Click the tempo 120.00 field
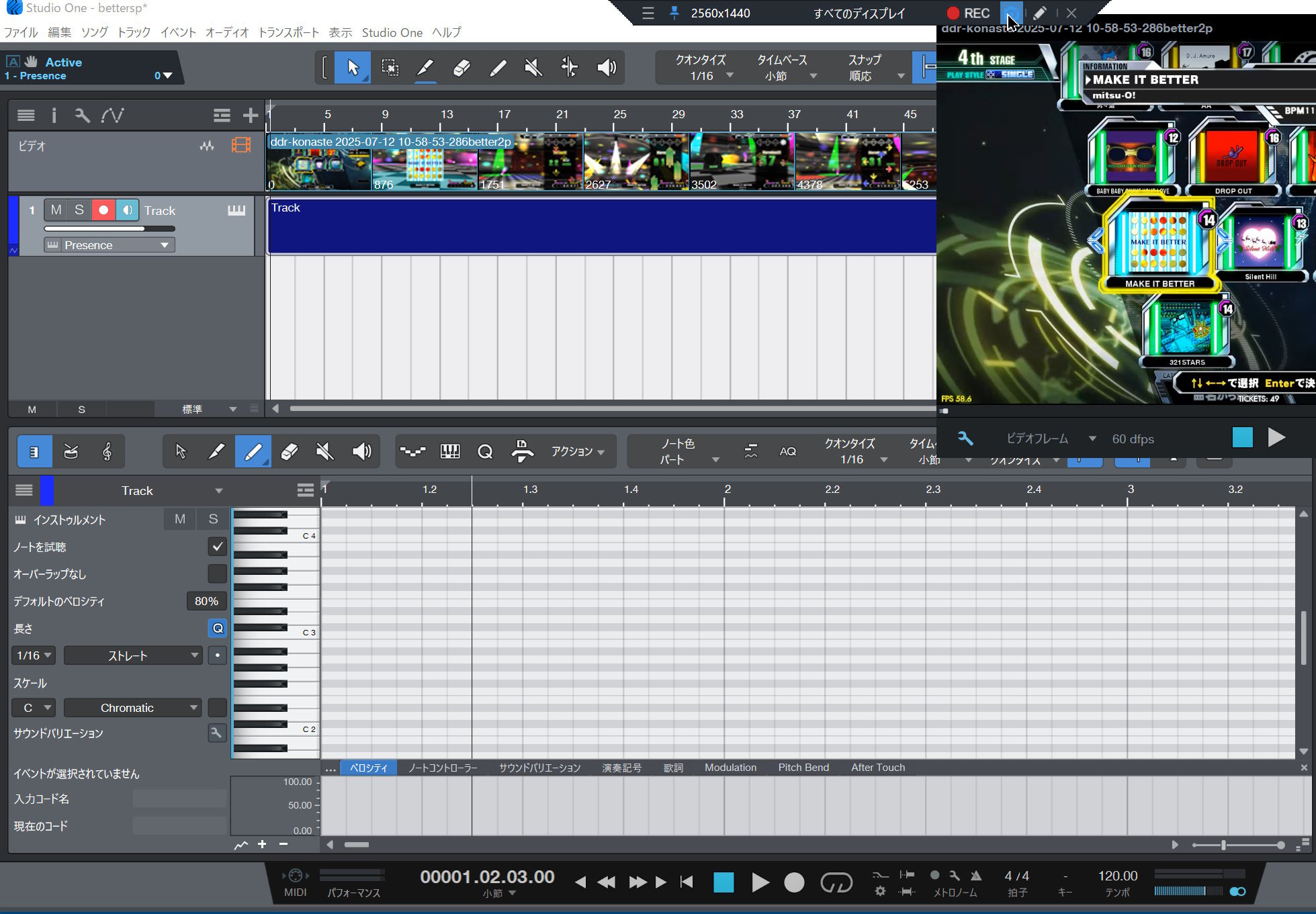The width and height of the screenshot is (1316, 914). [1117, 876]
